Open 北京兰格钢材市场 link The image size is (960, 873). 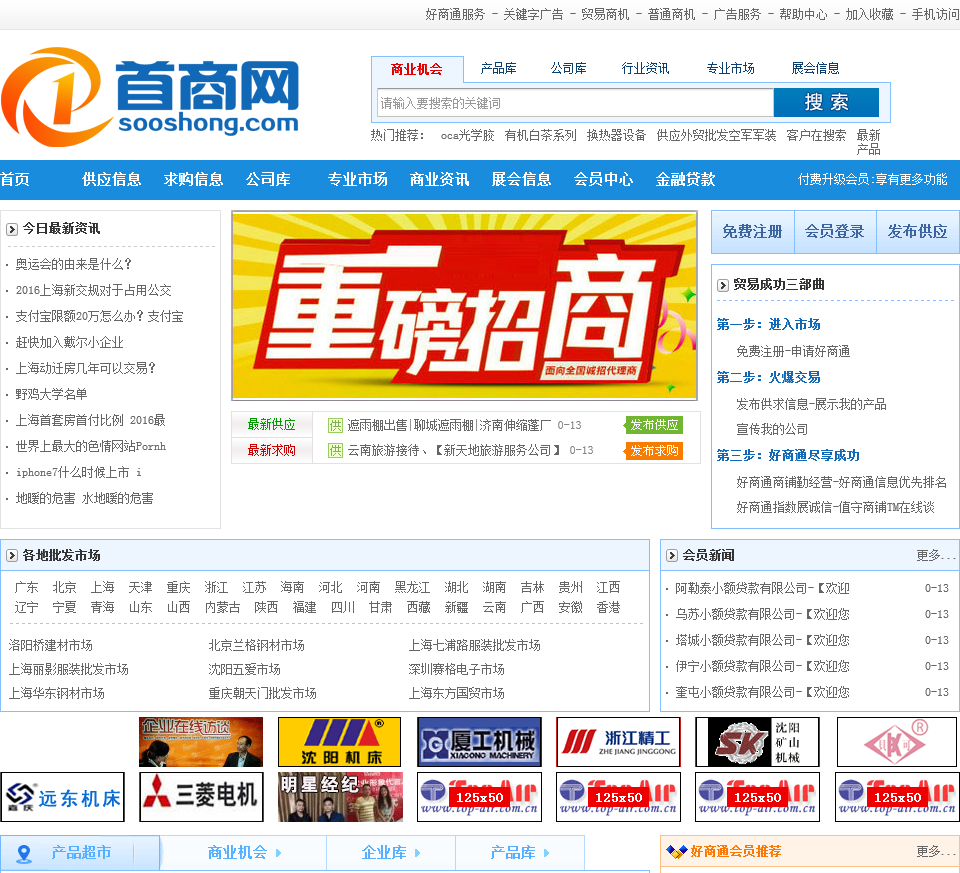[257, 645]
